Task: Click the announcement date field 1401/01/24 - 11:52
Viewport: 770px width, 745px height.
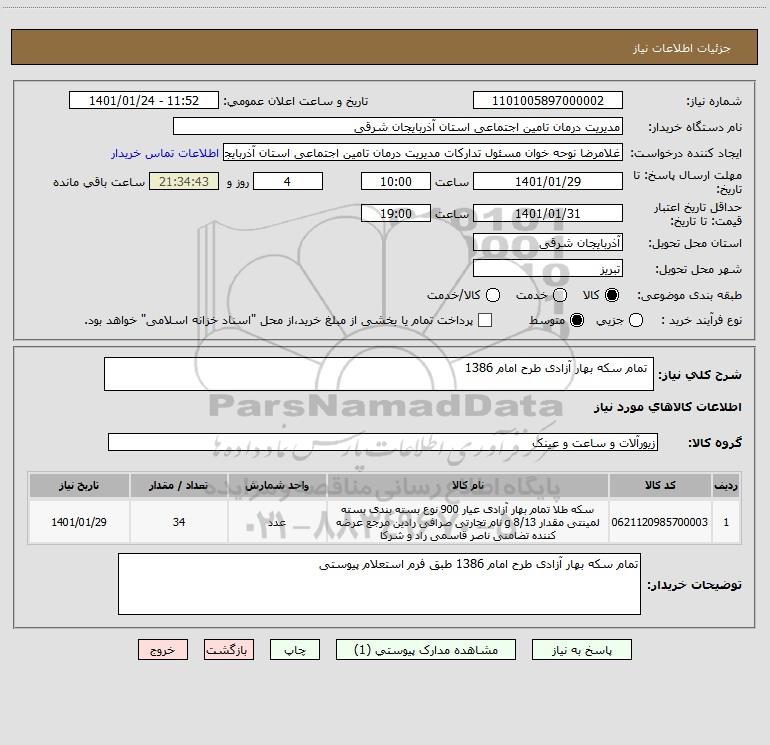Action: pos(144,100)
